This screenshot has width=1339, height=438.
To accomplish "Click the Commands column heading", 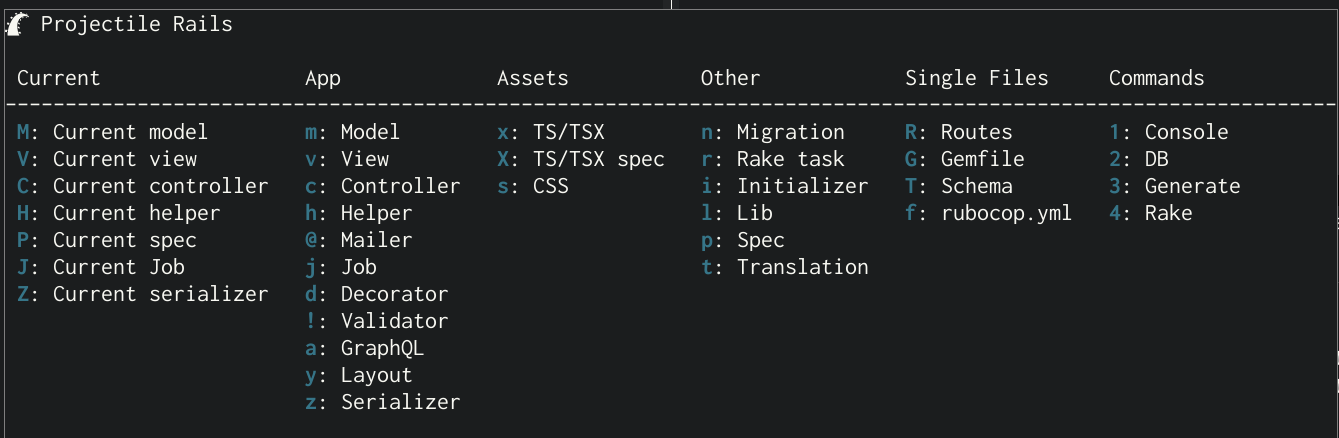I will (x=1156, y=78).
